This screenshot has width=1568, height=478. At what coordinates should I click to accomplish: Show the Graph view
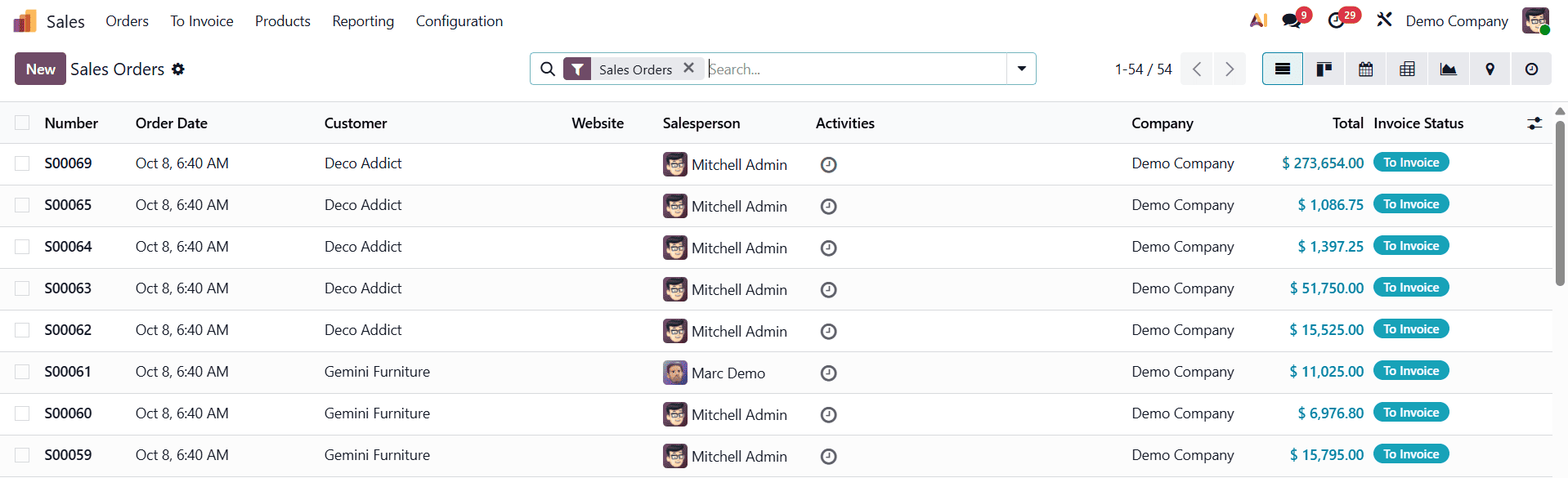[x=1448, y=69]
